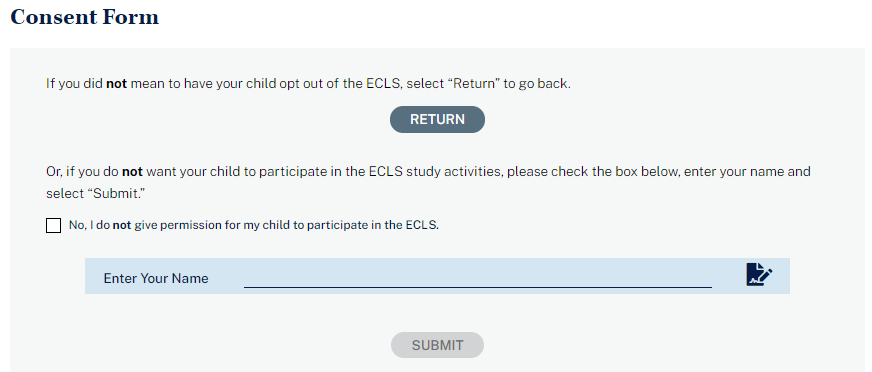
Task: Click the checkbox label about not giving permission
Action: 254,225
